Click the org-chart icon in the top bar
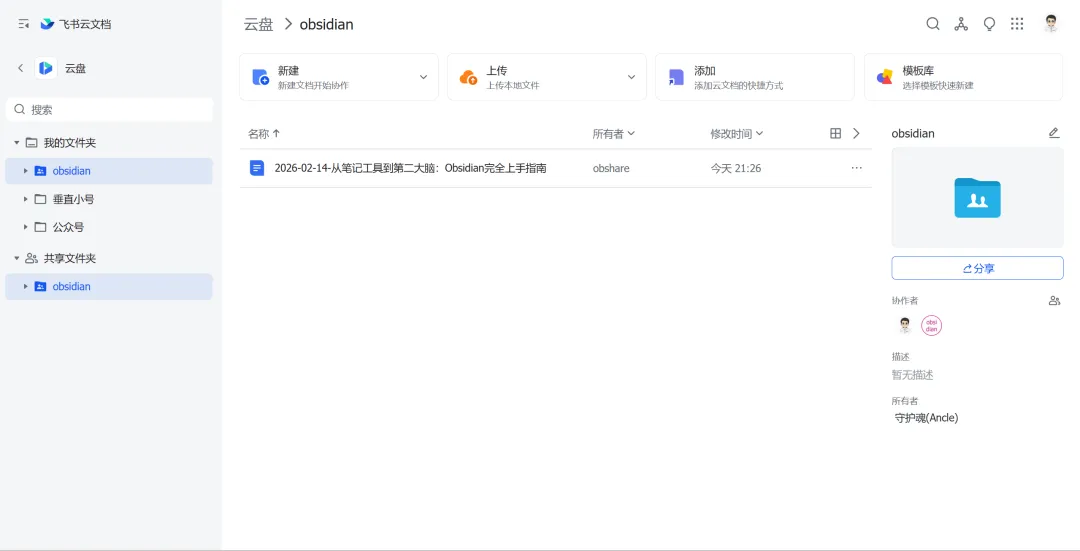Viewport: 1080px width, 551px height. coord(961,24)
